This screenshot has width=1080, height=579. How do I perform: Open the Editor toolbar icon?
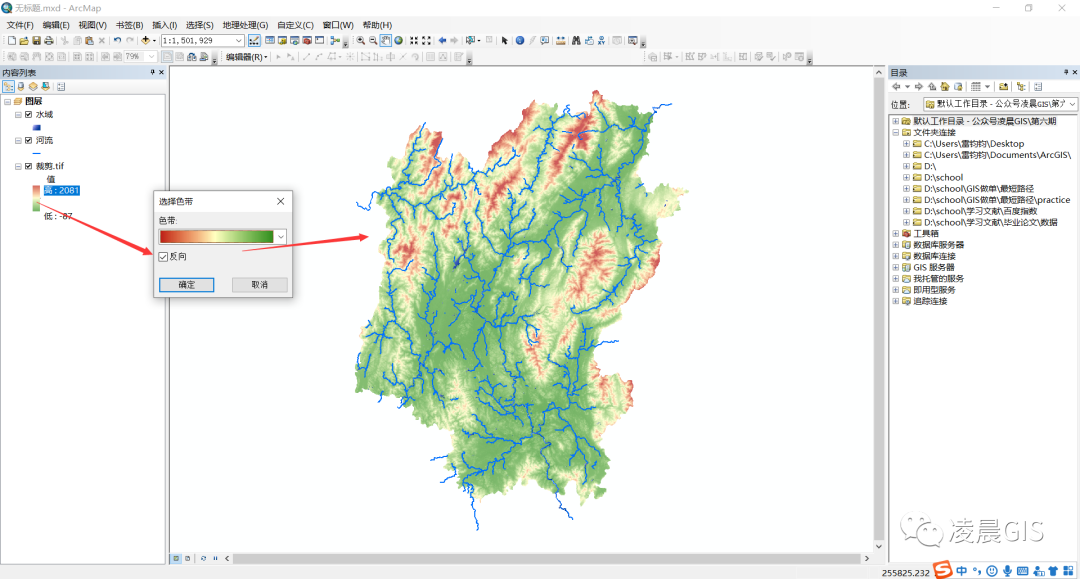click(x=254, y=41)
